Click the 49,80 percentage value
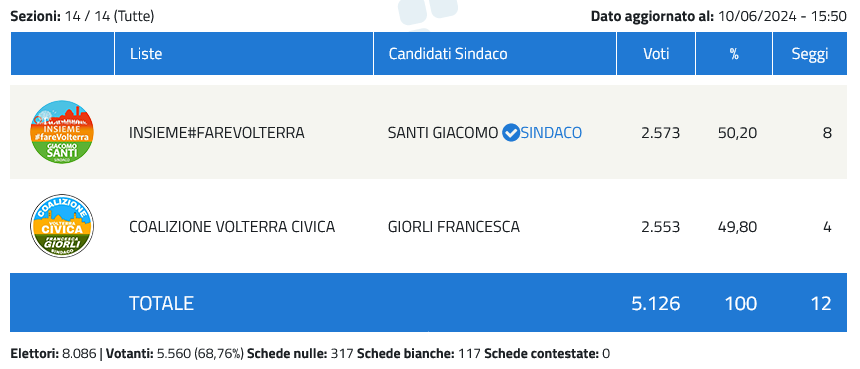 738,226
